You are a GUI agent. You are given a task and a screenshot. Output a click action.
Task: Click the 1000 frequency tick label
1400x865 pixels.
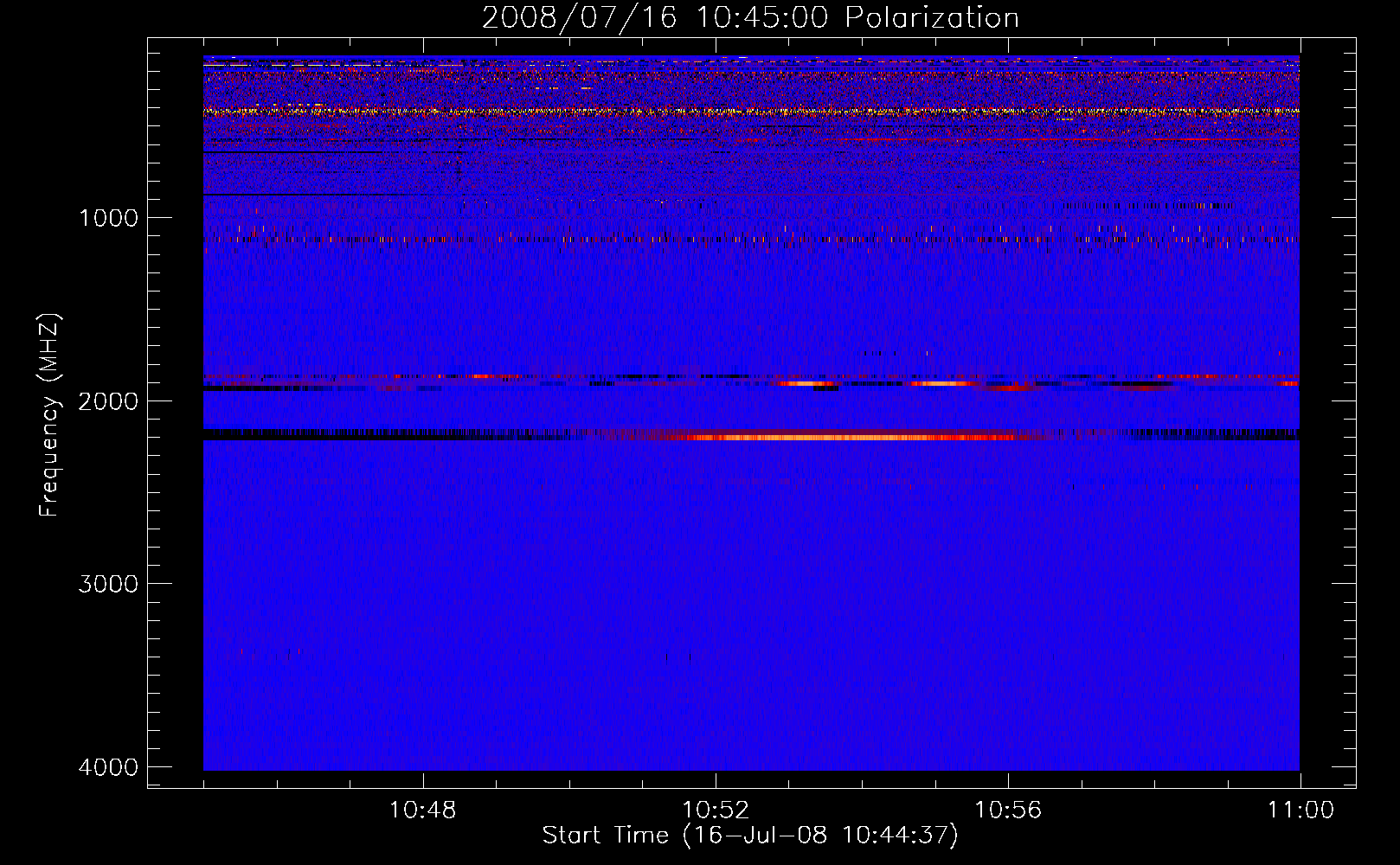pos(108,218)
